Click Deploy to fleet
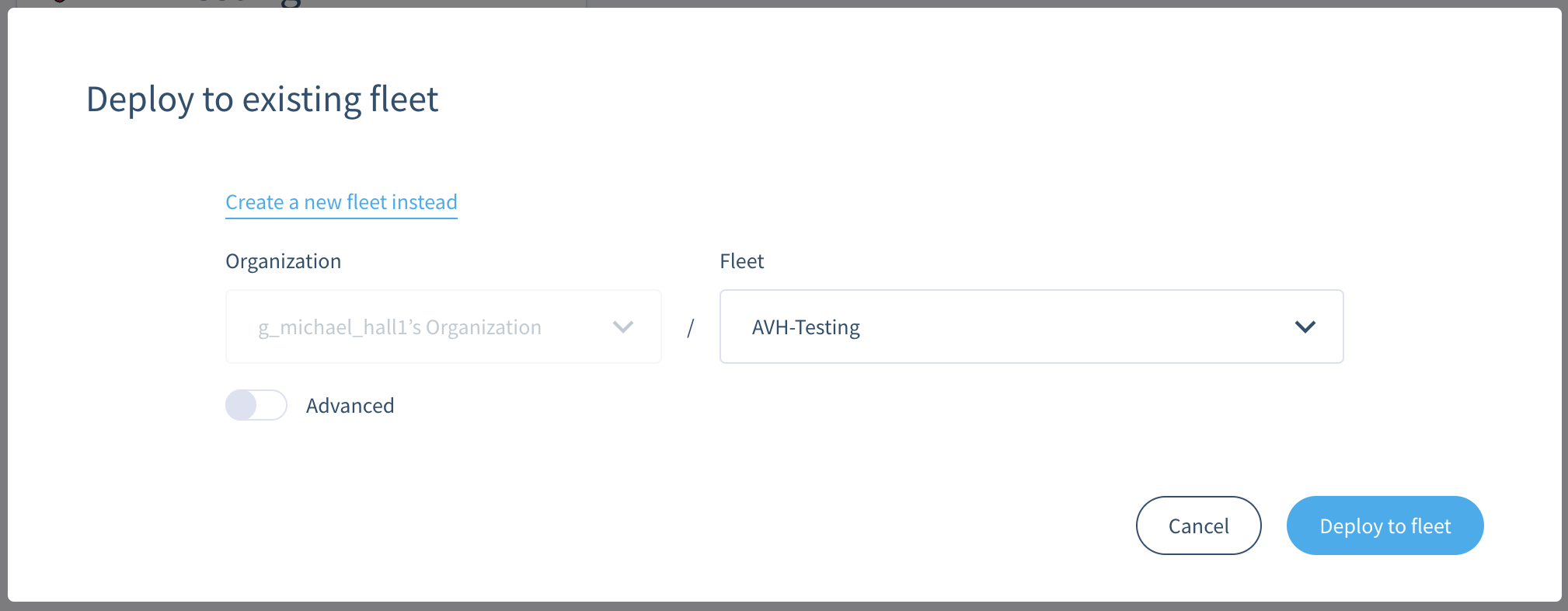This screenshot has width=1568, height=611. [x=1385, y=525]
